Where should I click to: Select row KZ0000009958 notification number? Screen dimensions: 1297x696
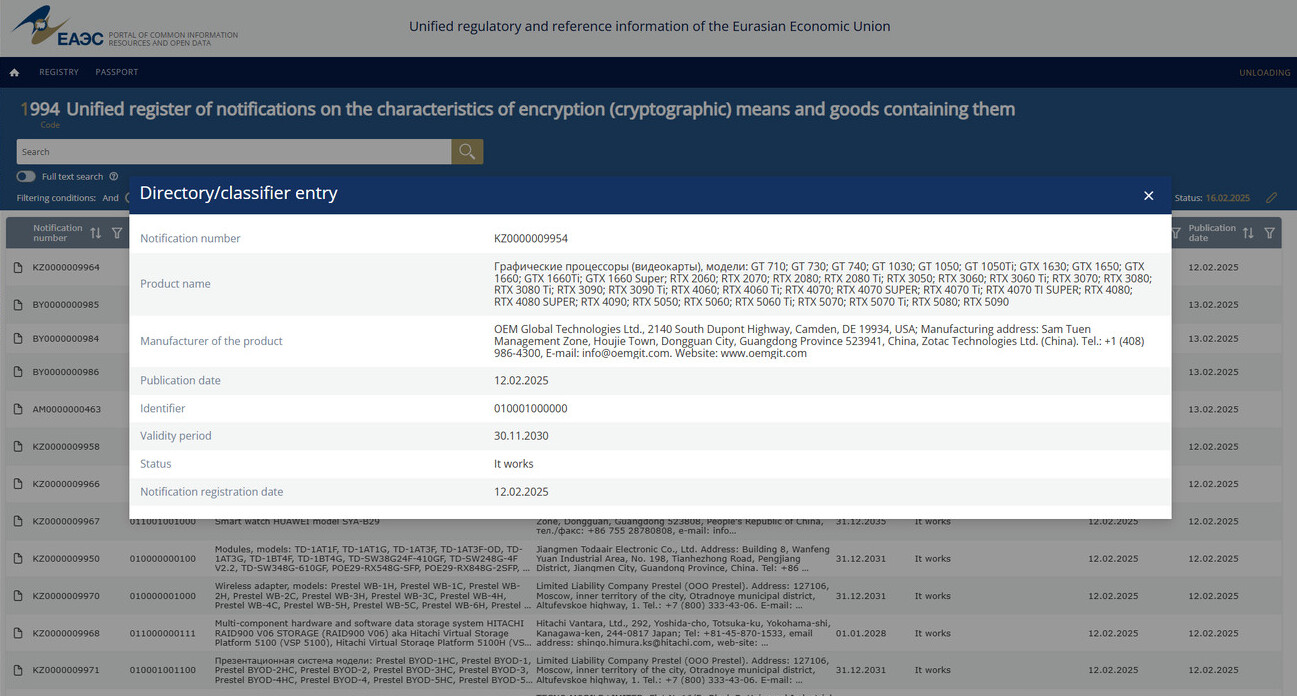point(66,447)
